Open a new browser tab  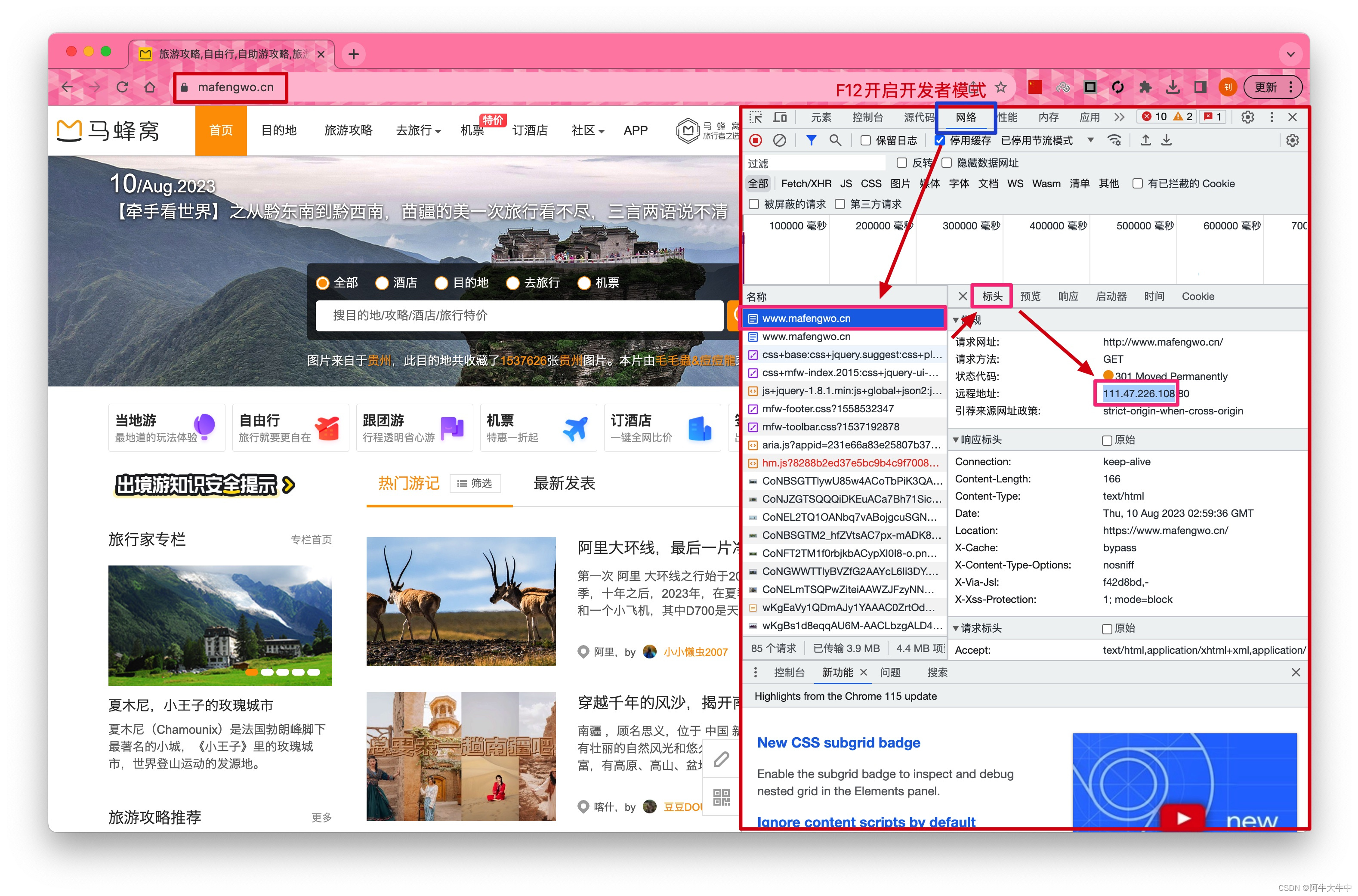click(354, 54)
